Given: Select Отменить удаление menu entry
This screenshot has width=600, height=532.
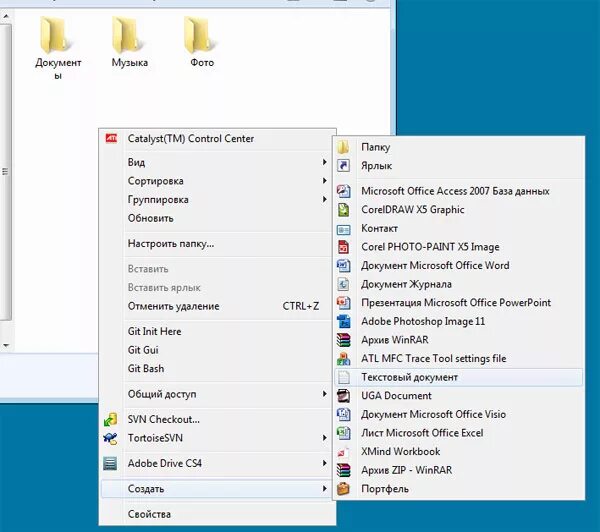Looking at the screenshot, I should (217, 306).
